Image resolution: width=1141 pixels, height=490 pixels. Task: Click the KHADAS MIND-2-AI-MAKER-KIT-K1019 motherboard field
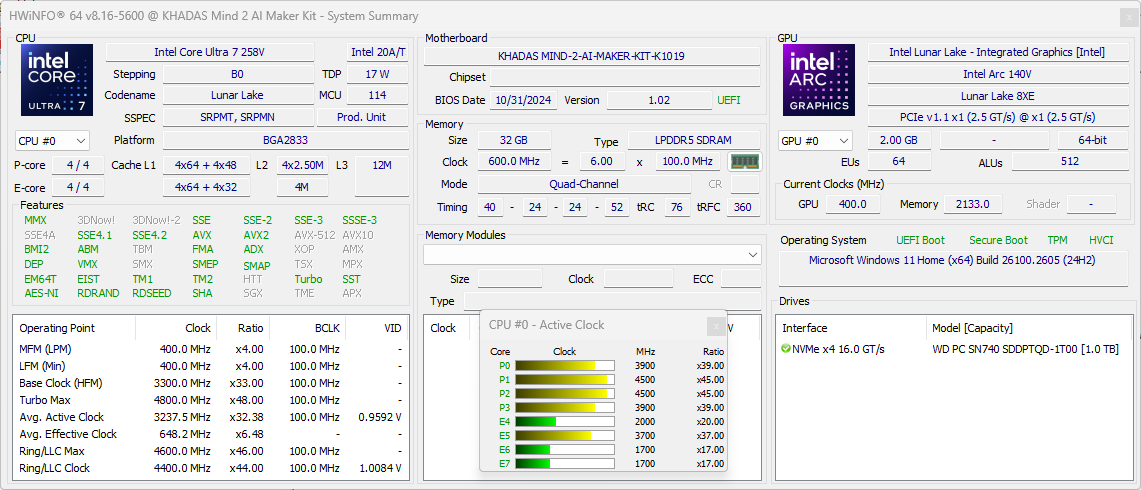point(592,56)
